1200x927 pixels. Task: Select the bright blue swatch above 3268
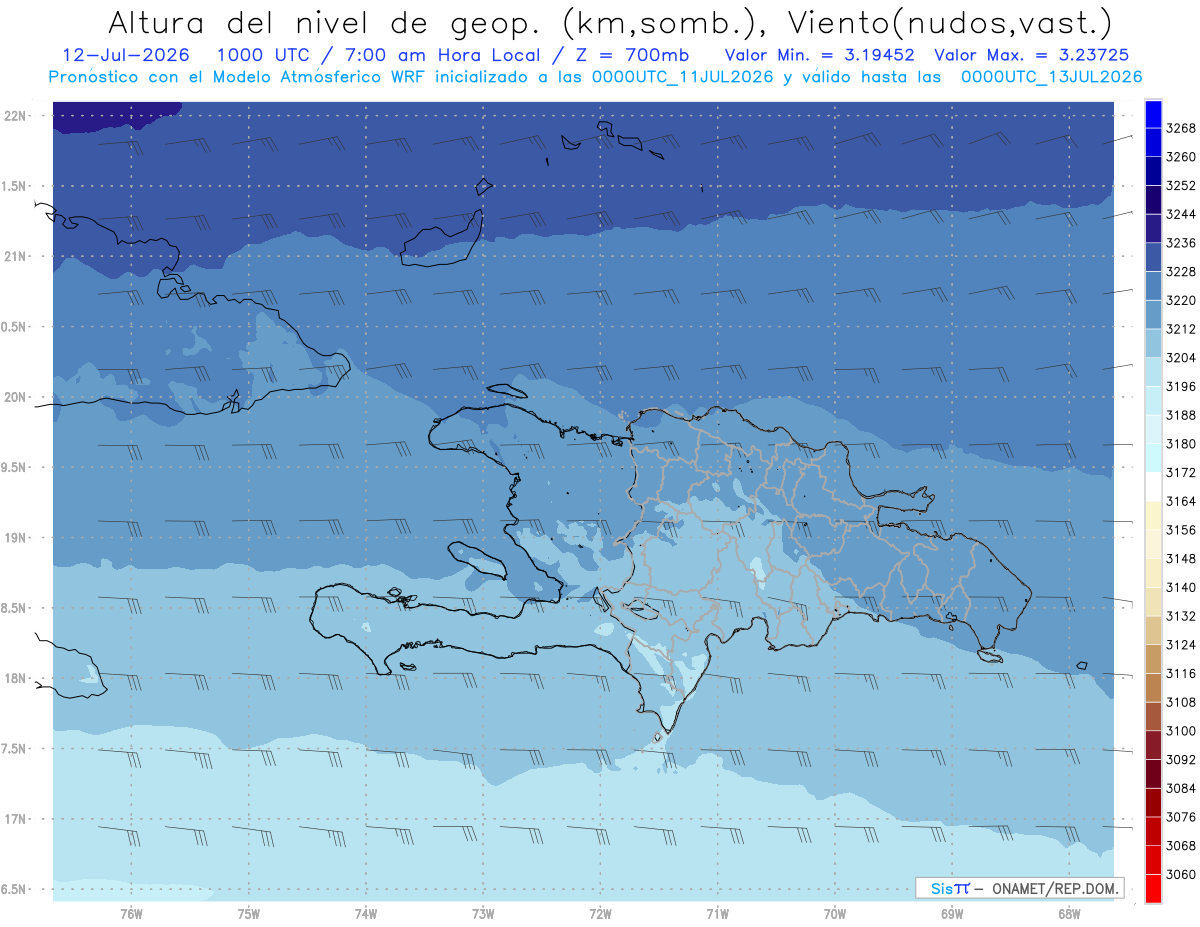1153,114
